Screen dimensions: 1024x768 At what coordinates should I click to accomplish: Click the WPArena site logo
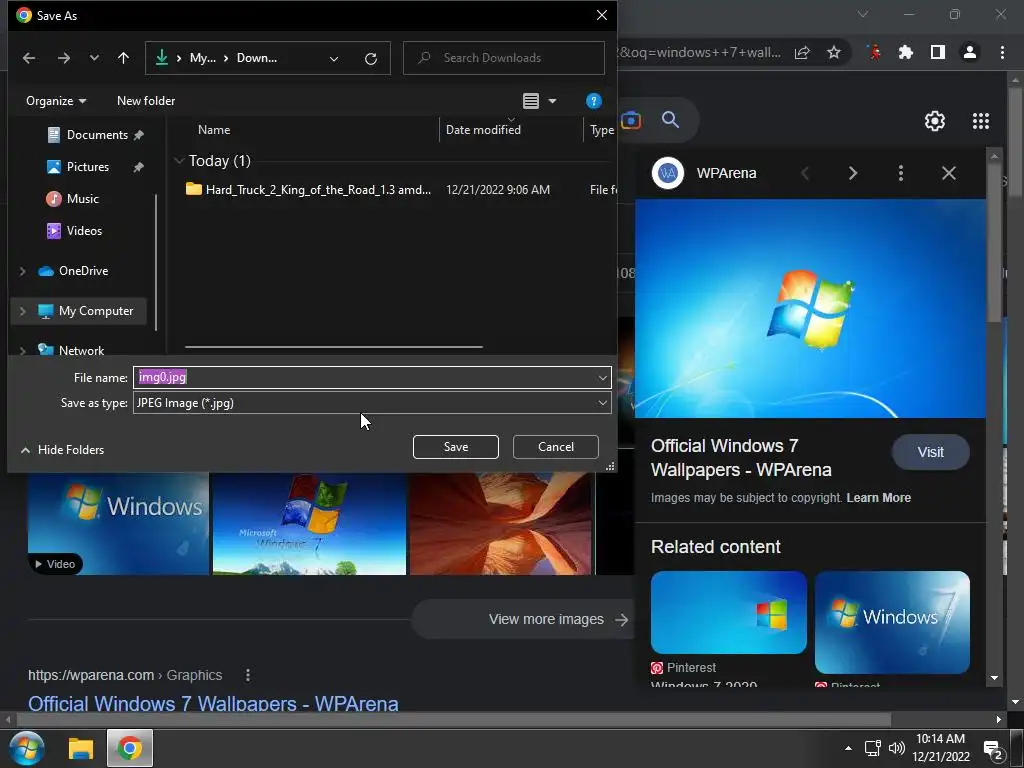click(667, 173)
